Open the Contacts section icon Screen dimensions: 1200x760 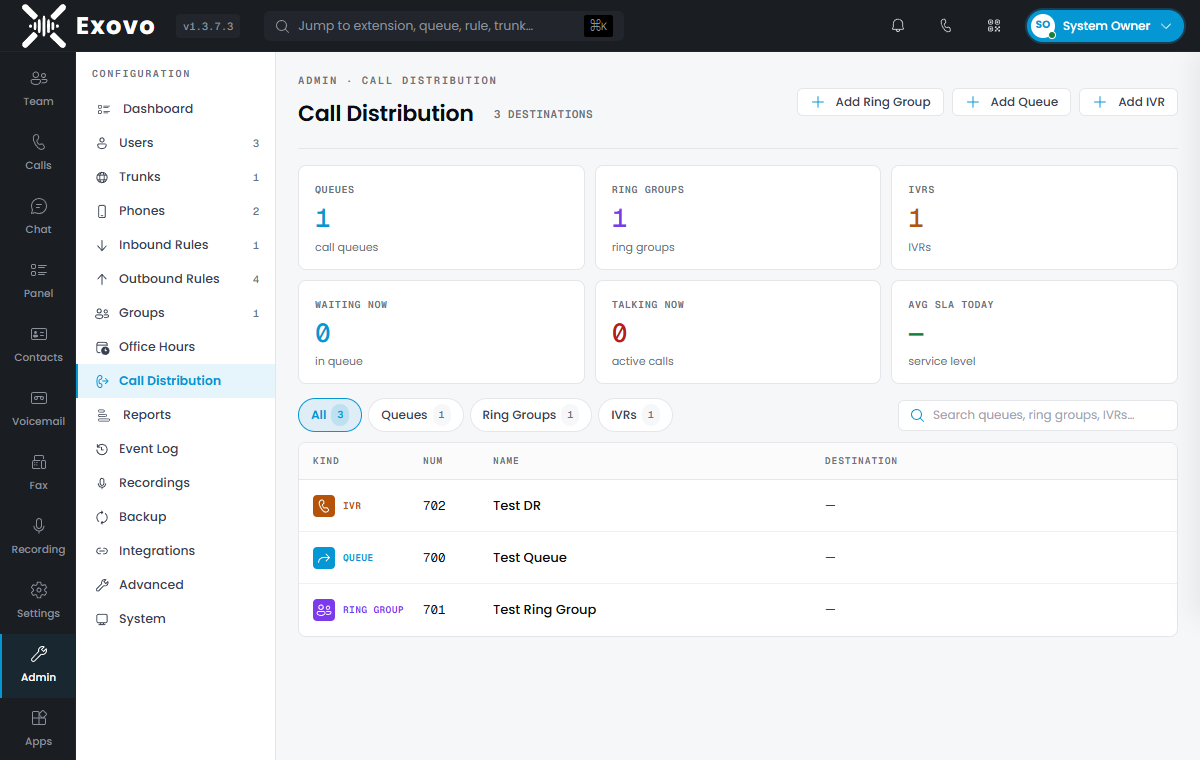tap(38, 334)
